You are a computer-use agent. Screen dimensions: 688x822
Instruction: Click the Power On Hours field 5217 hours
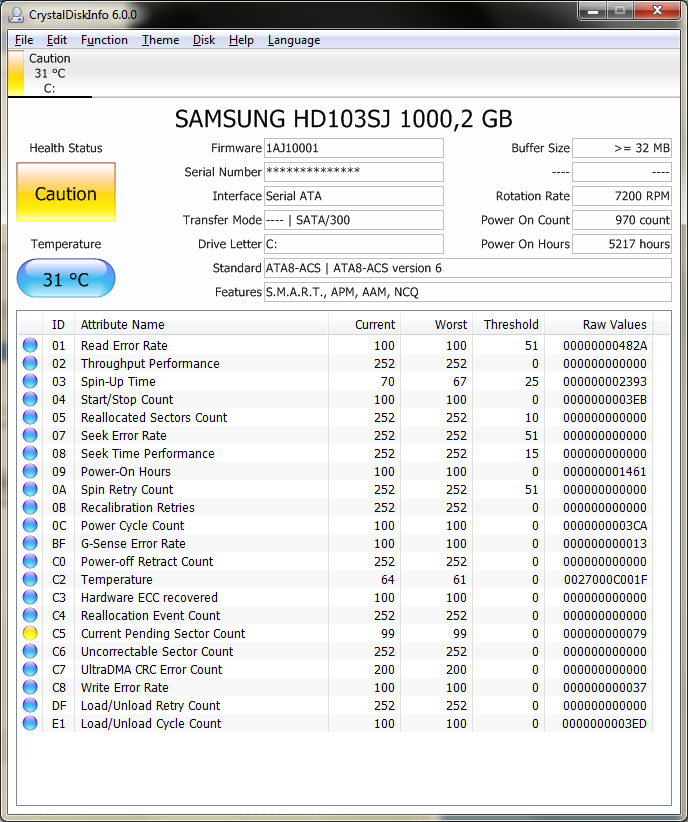pos(622,244)
